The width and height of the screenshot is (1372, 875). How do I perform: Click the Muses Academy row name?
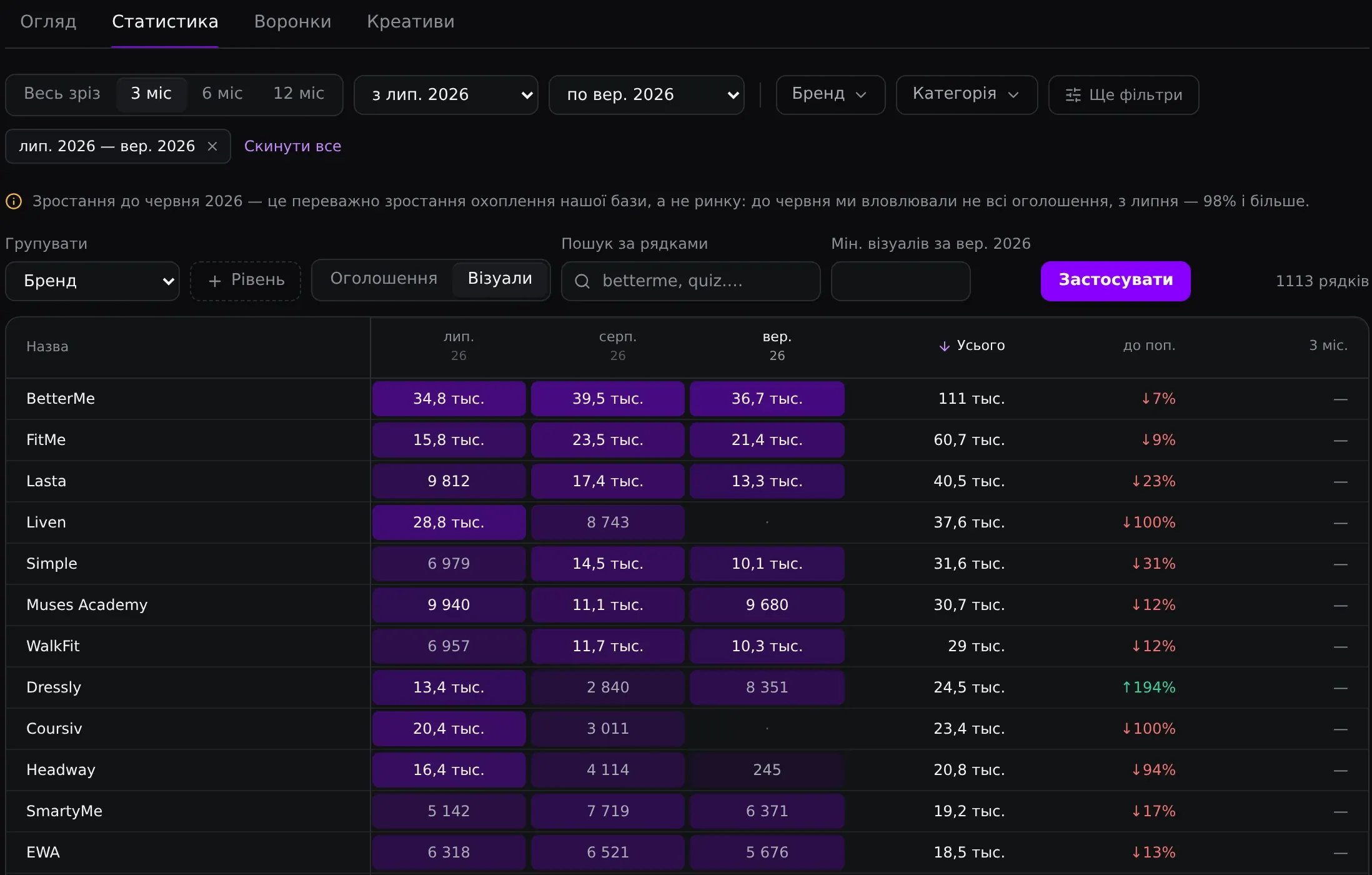click(x=87, y=605)
